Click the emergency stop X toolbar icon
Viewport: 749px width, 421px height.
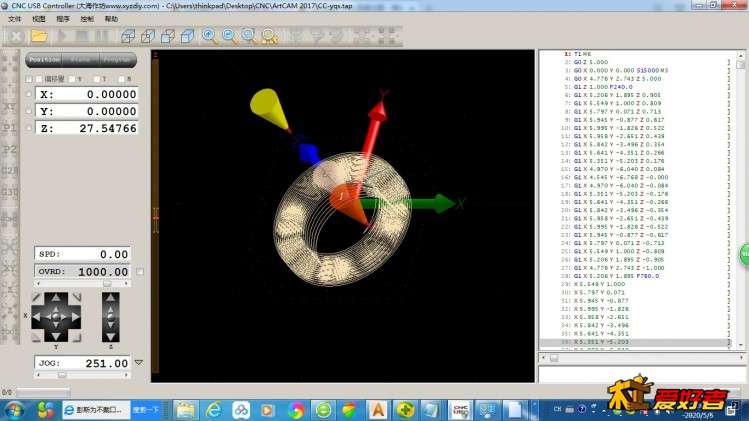16,36
